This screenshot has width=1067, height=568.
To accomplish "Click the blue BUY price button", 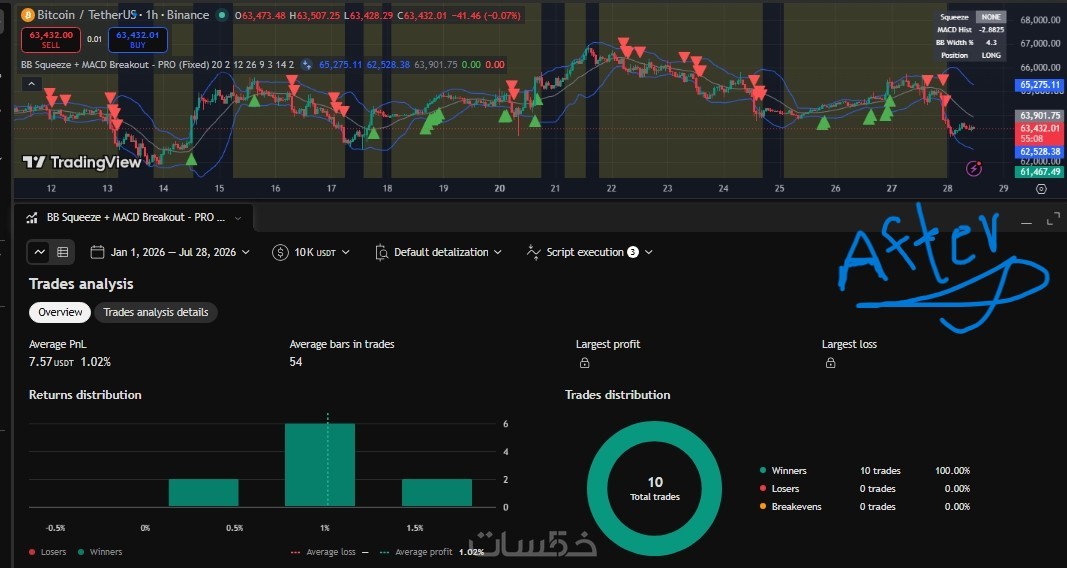I will [137, 40].
